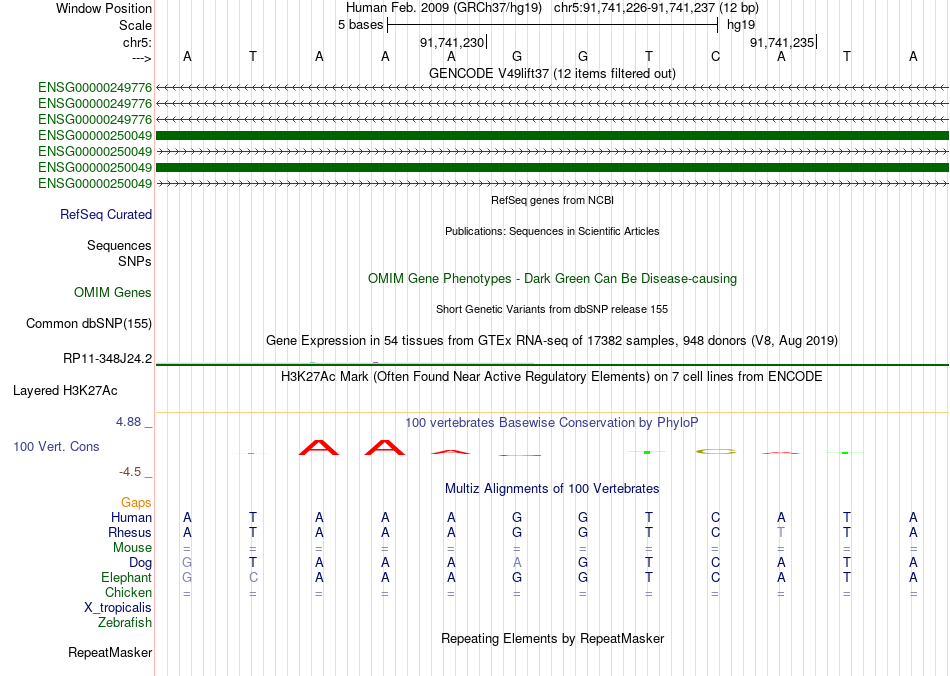Click the SNPs track label

point(135,261)
